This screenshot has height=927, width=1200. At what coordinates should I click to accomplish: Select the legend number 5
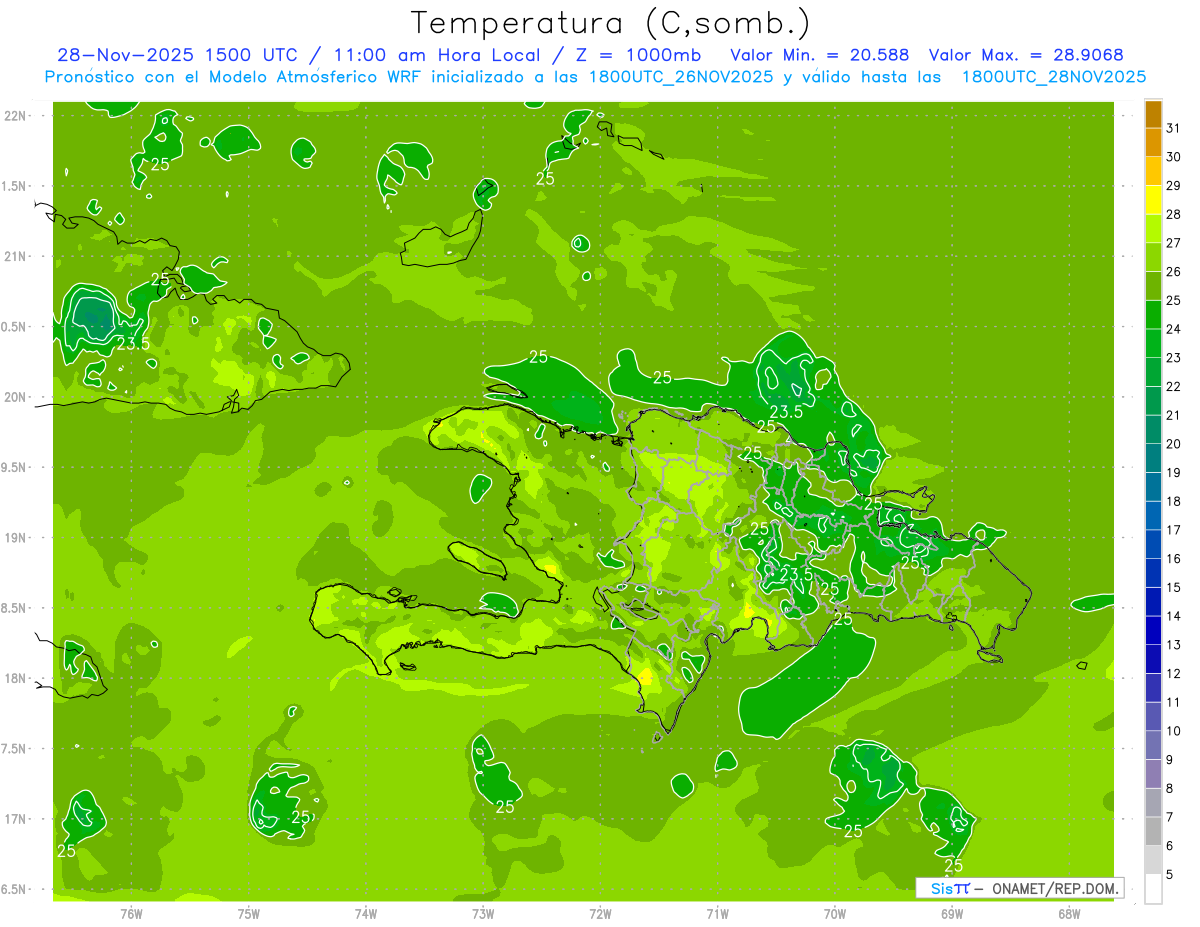coord(1171,875)
